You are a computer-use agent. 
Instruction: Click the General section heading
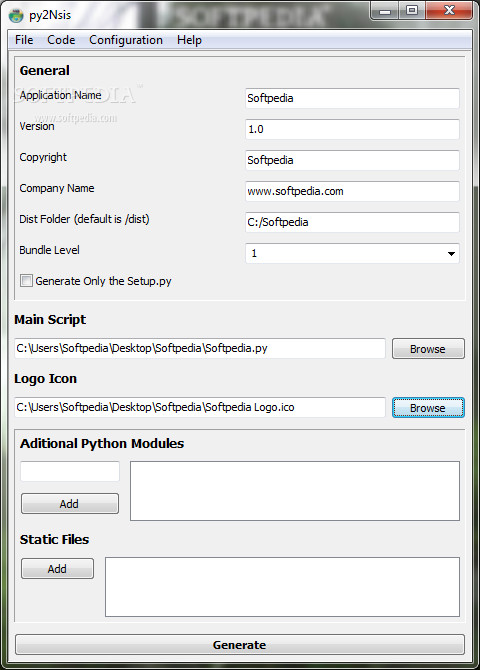(x=44, y=71)
